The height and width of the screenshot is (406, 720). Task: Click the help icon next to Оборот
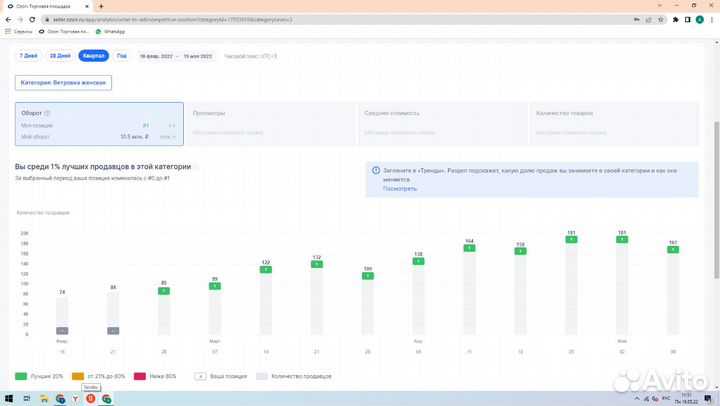tap(47, 113)
